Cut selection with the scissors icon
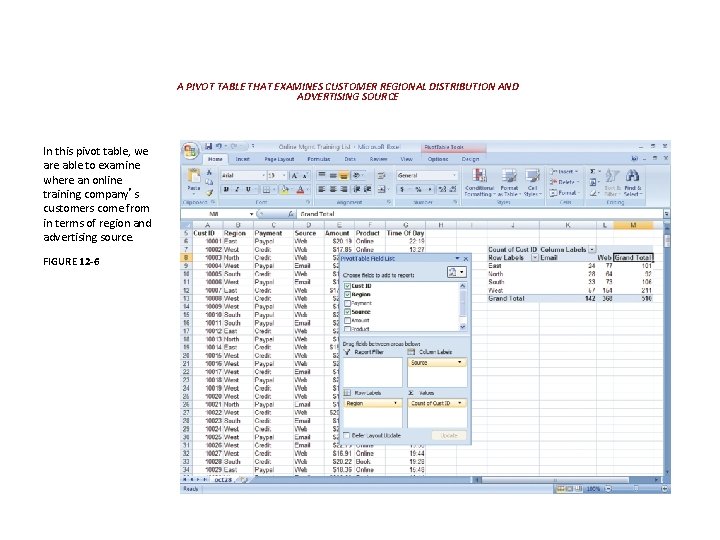Viewport: 720px width, 540px height. click(209, 172)
